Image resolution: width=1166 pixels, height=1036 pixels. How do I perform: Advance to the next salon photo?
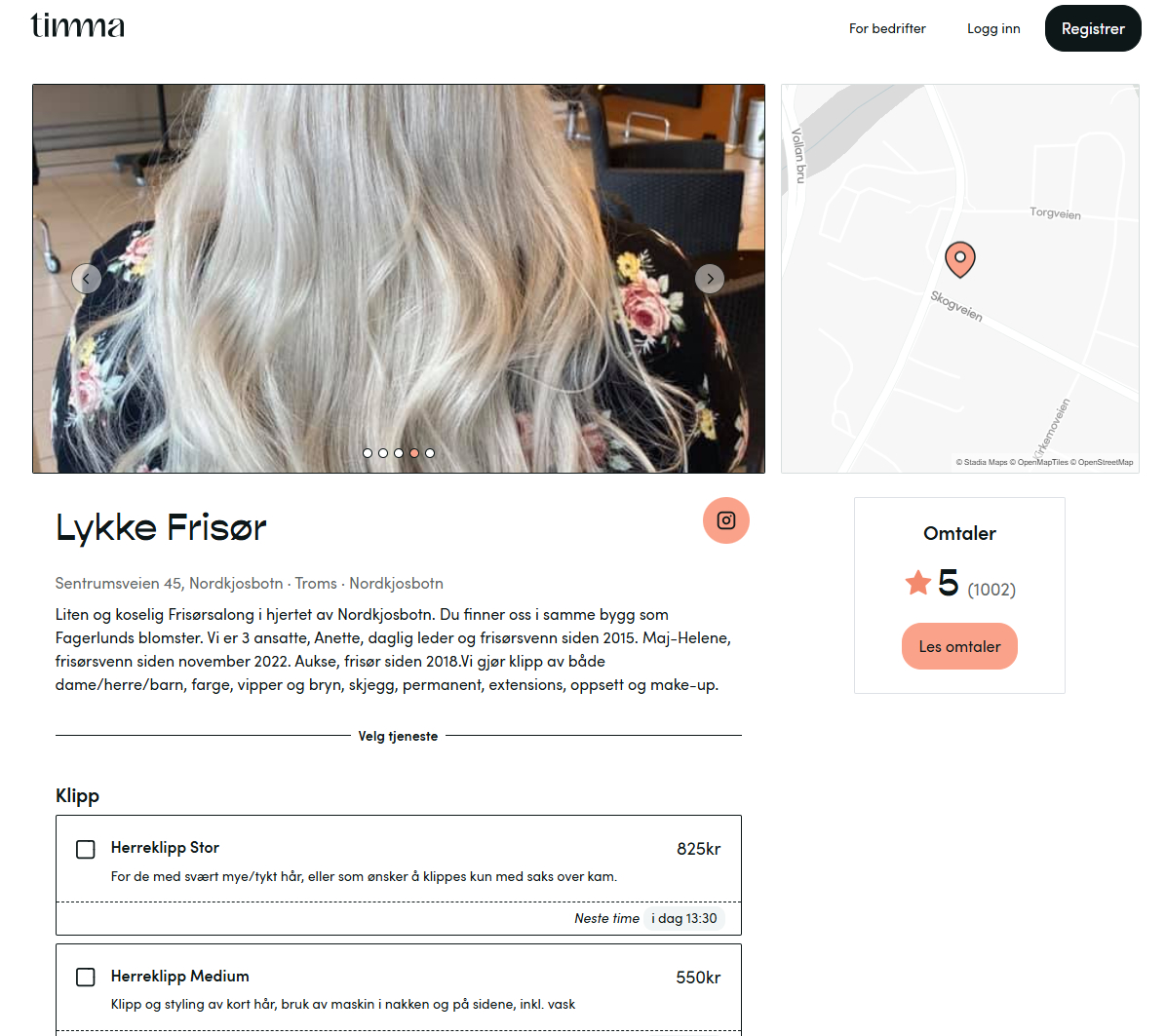point(710,279)
